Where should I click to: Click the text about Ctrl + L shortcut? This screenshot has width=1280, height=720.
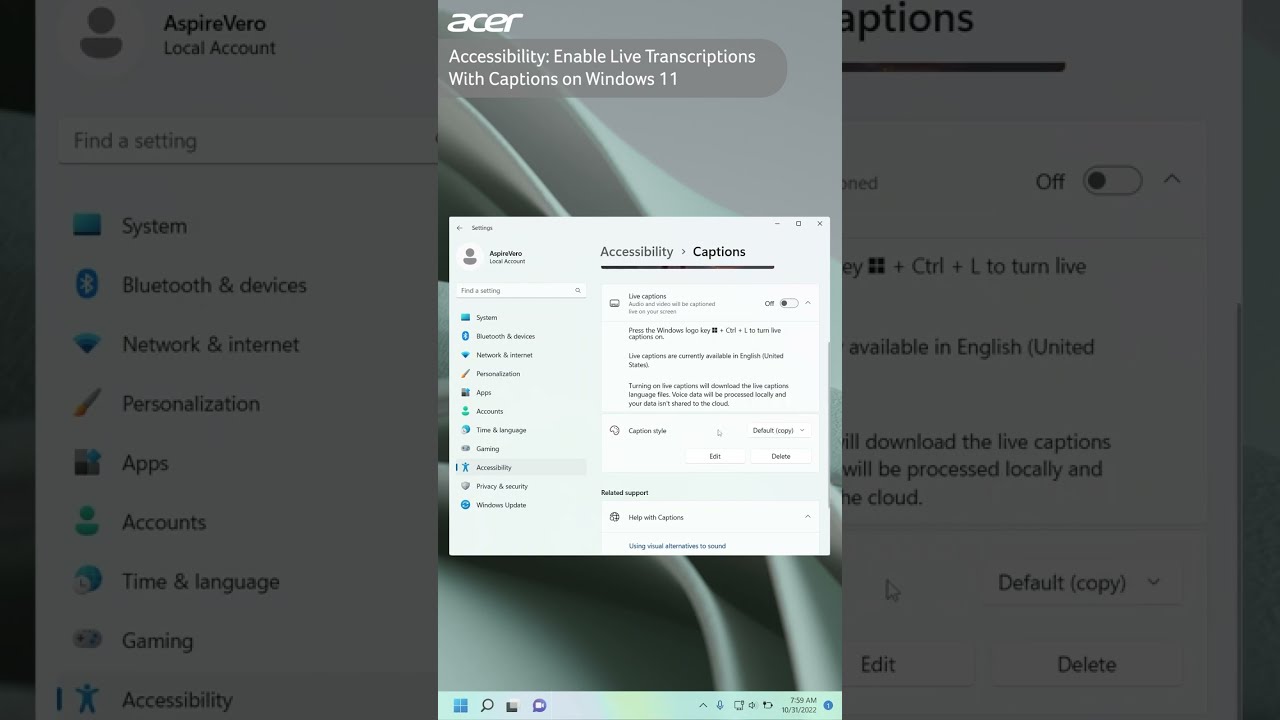tap(705, 333)
